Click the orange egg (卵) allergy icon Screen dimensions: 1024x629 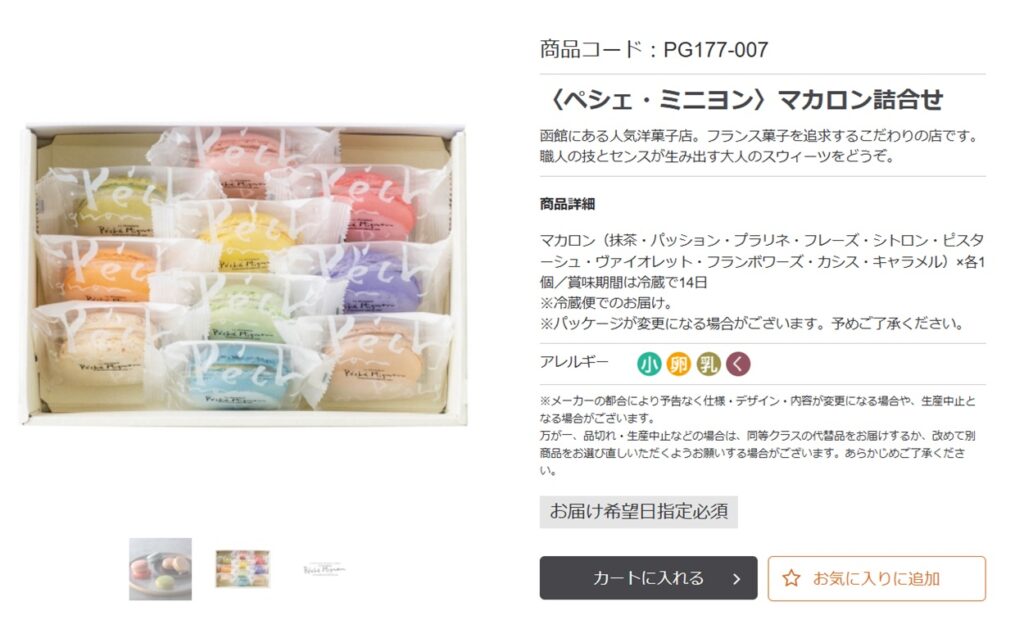pos(679,364)
